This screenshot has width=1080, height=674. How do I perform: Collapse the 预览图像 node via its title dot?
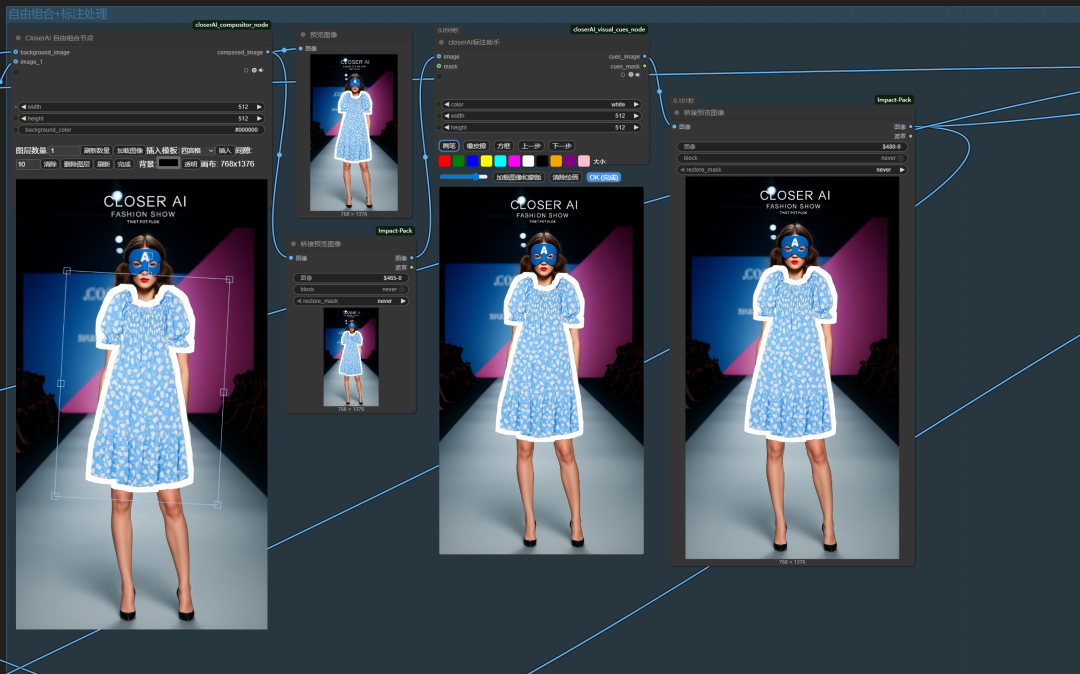303,34
